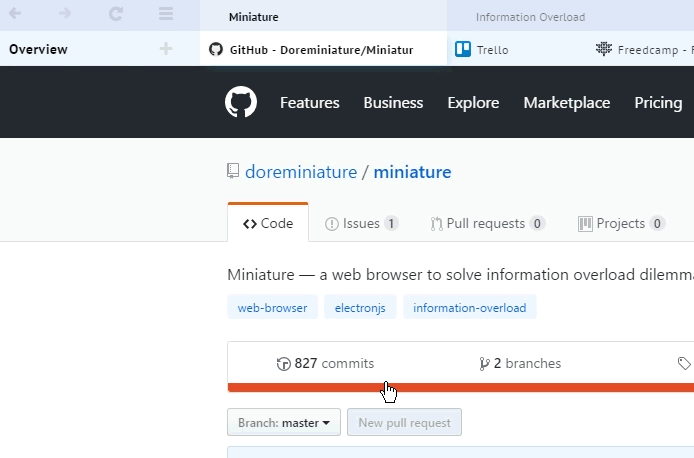Open the Pull requests tab
Screen dimensions: 694x458
pyautogui.click(x=487, y=224)
